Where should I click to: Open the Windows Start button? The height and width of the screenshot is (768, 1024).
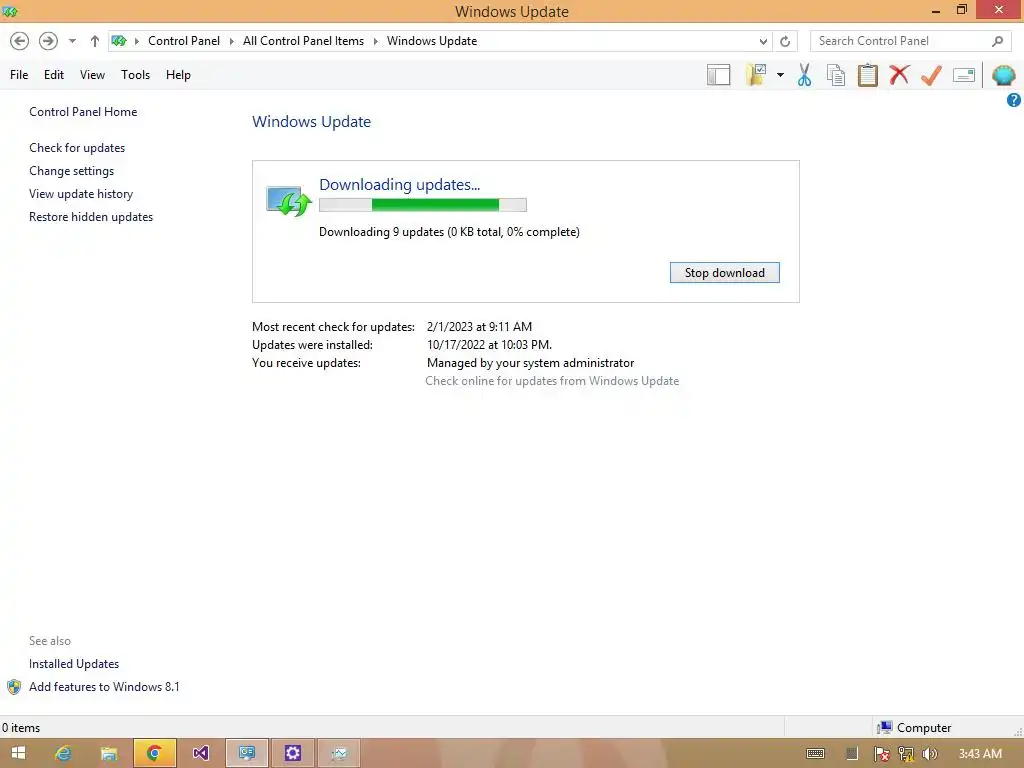(18, 753)
